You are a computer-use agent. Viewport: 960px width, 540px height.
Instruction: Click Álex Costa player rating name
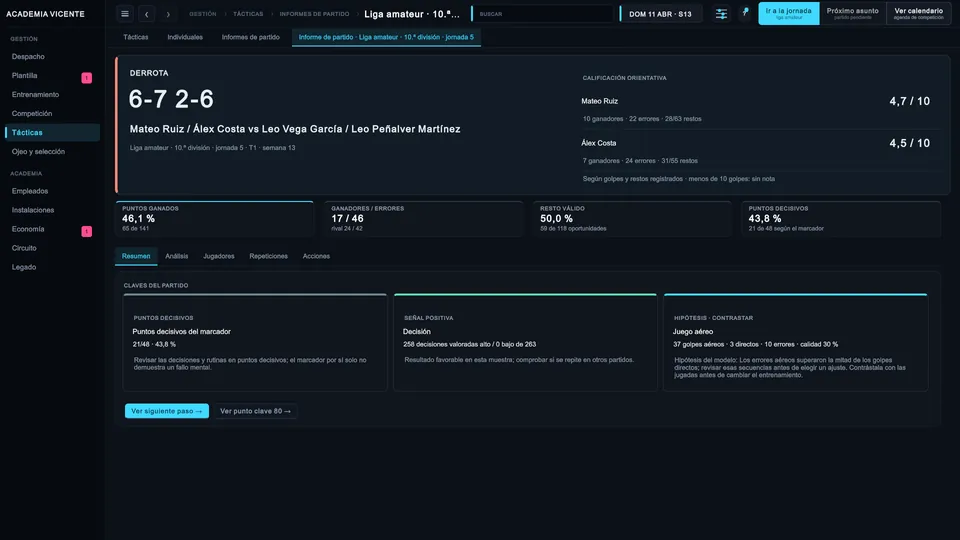click(599, 143)
